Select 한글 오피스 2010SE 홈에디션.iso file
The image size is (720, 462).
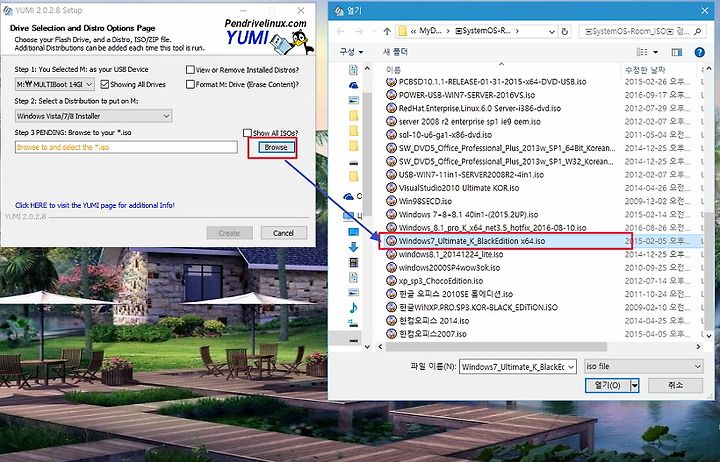pyautogui.click(x=456, y=294)
